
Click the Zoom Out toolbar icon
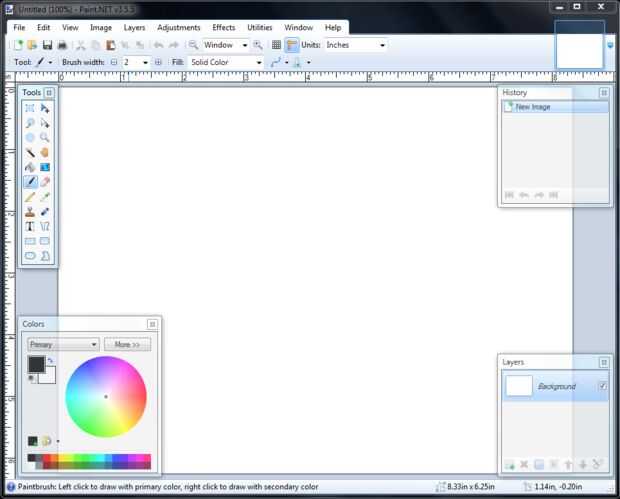[193, 45]
